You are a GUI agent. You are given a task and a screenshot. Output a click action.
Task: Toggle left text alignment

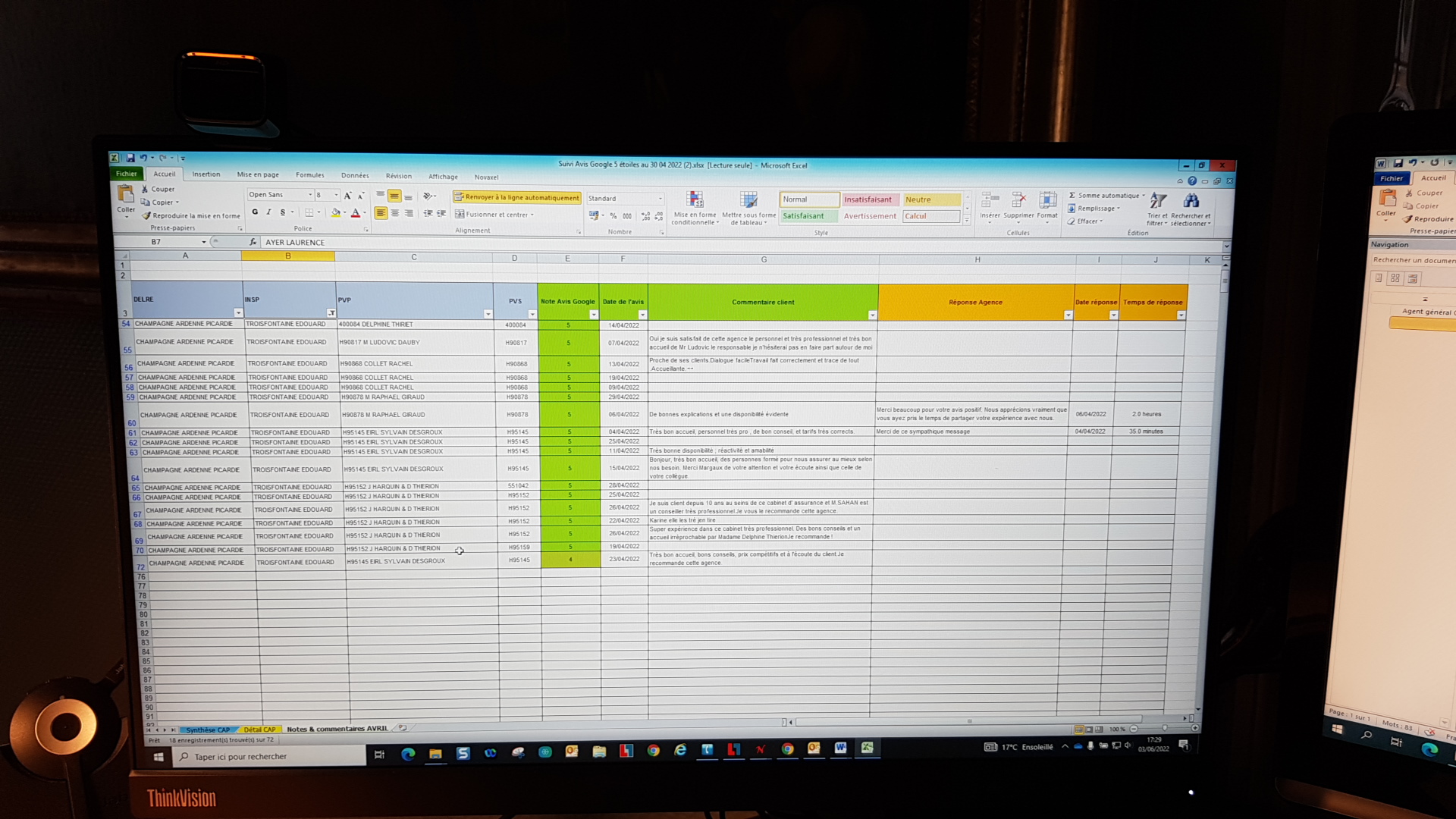tap(381, 214)
